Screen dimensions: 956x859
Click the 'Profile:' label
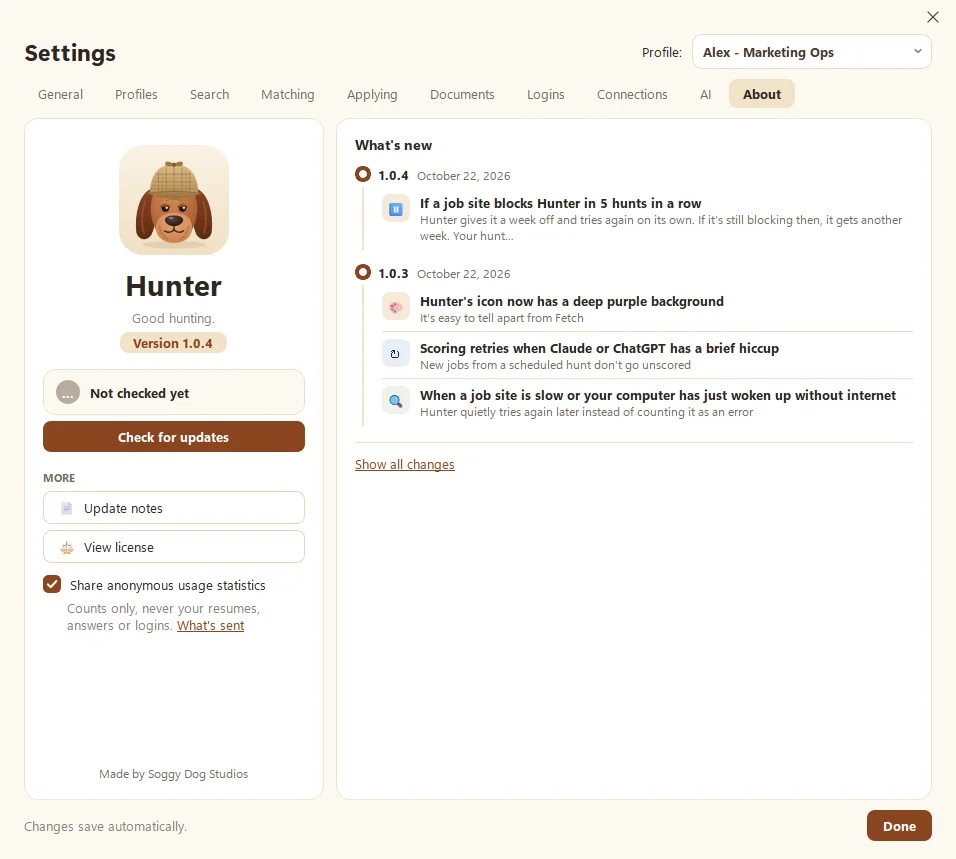(x=662, y=52)
